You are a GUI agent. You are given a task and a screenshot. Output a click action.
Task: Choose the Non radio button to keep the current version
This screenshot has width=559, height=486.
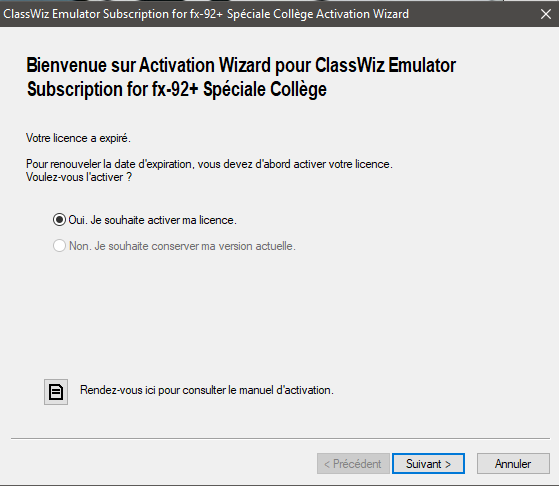point(59,246)
